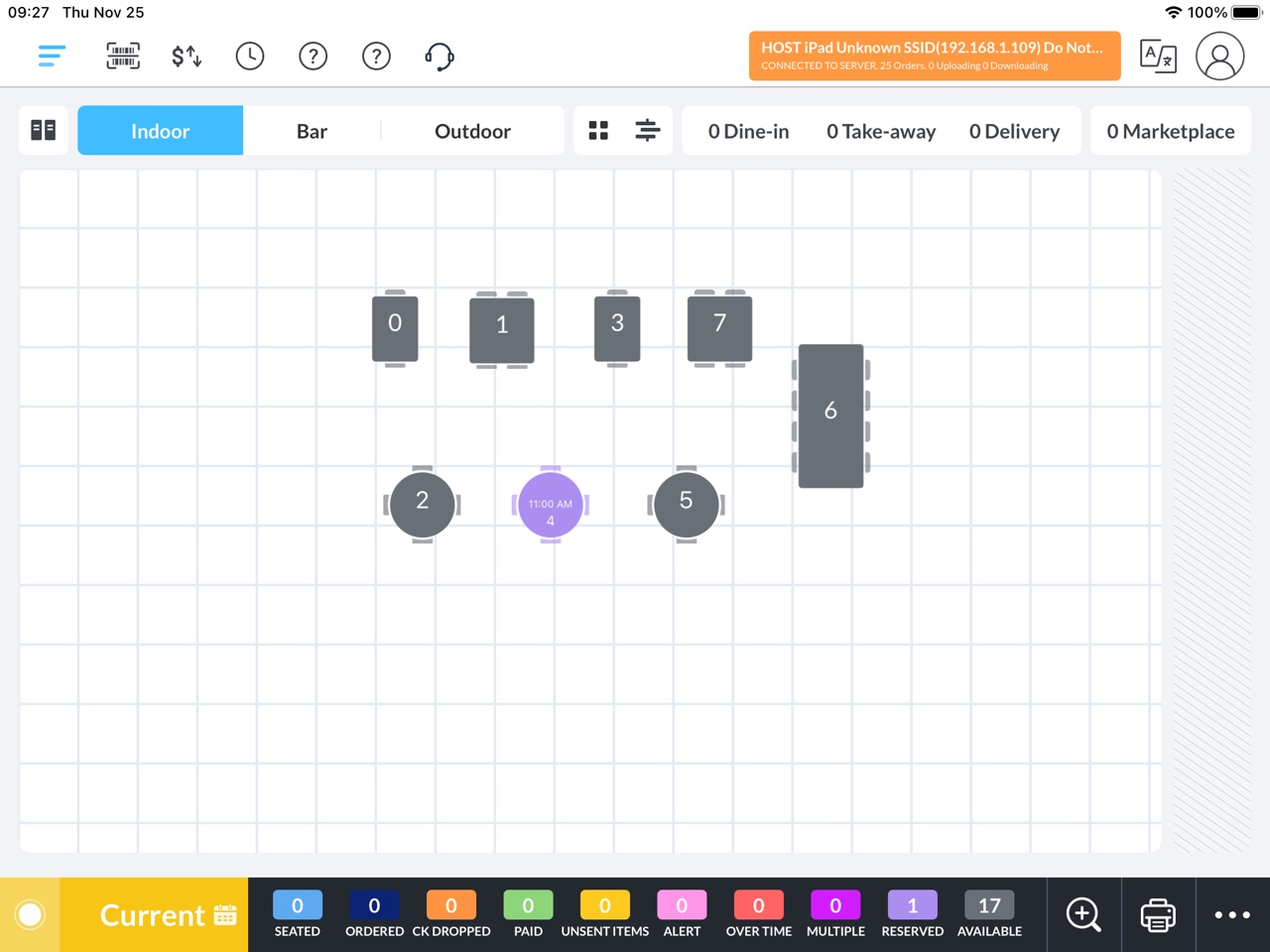Select the currency exchange icon
The height and width of the screenshot is (952, 1270).
tap(186, 56)
